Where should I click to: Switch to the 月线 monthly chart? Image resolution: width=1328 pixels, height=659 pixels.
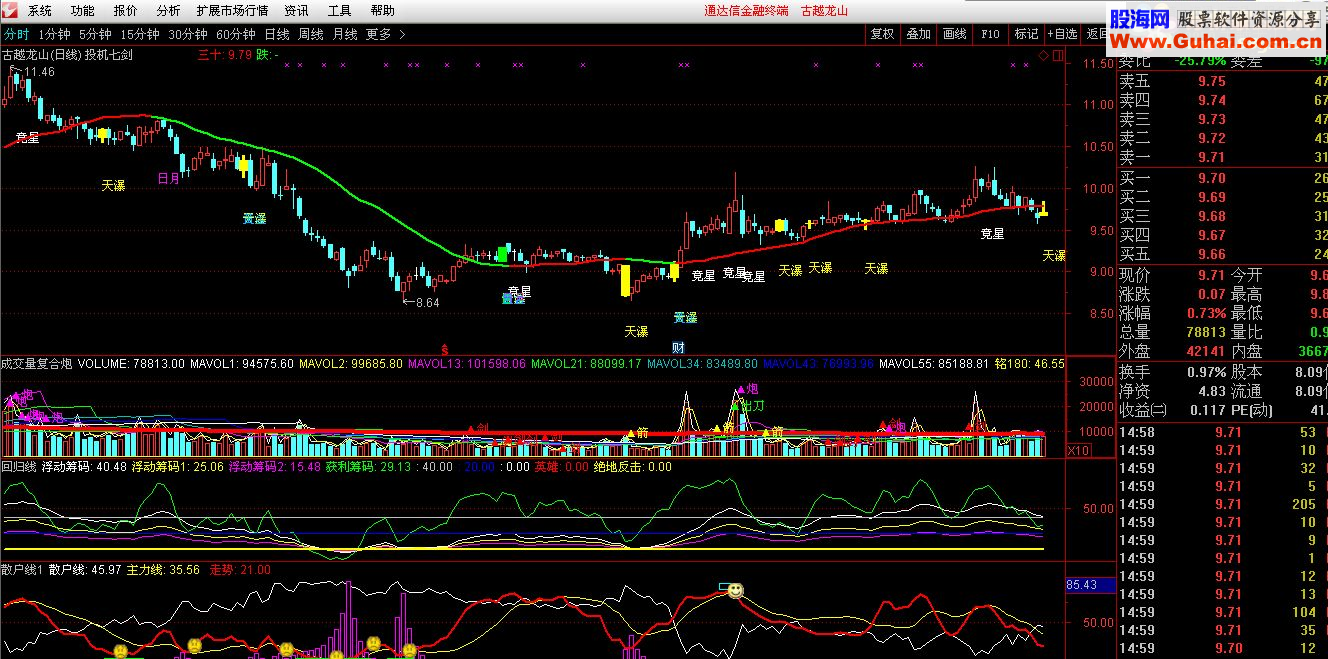345,34
